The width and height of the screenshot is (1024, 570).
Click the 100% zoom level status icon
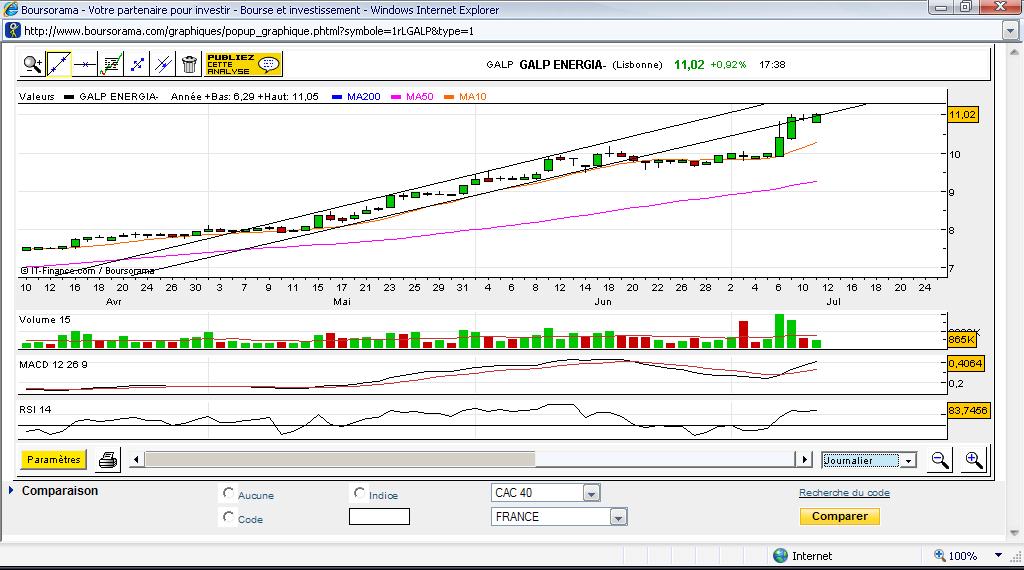940,555
